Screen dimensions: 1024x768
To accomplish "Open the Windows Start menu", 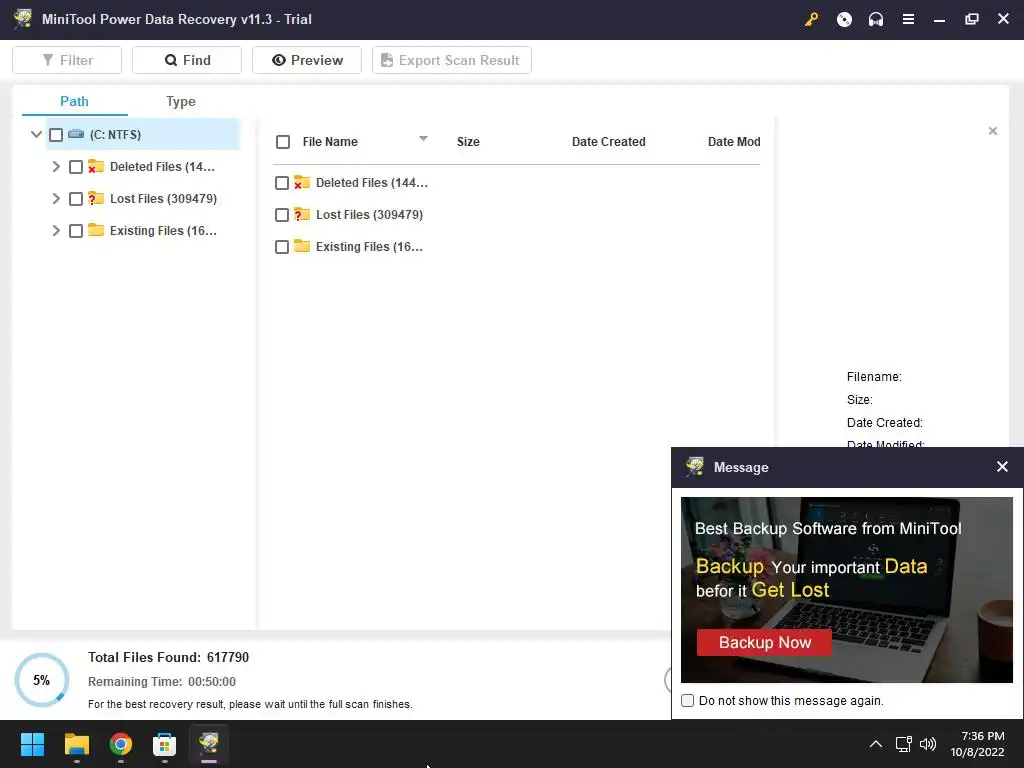I will pos(32,744).
